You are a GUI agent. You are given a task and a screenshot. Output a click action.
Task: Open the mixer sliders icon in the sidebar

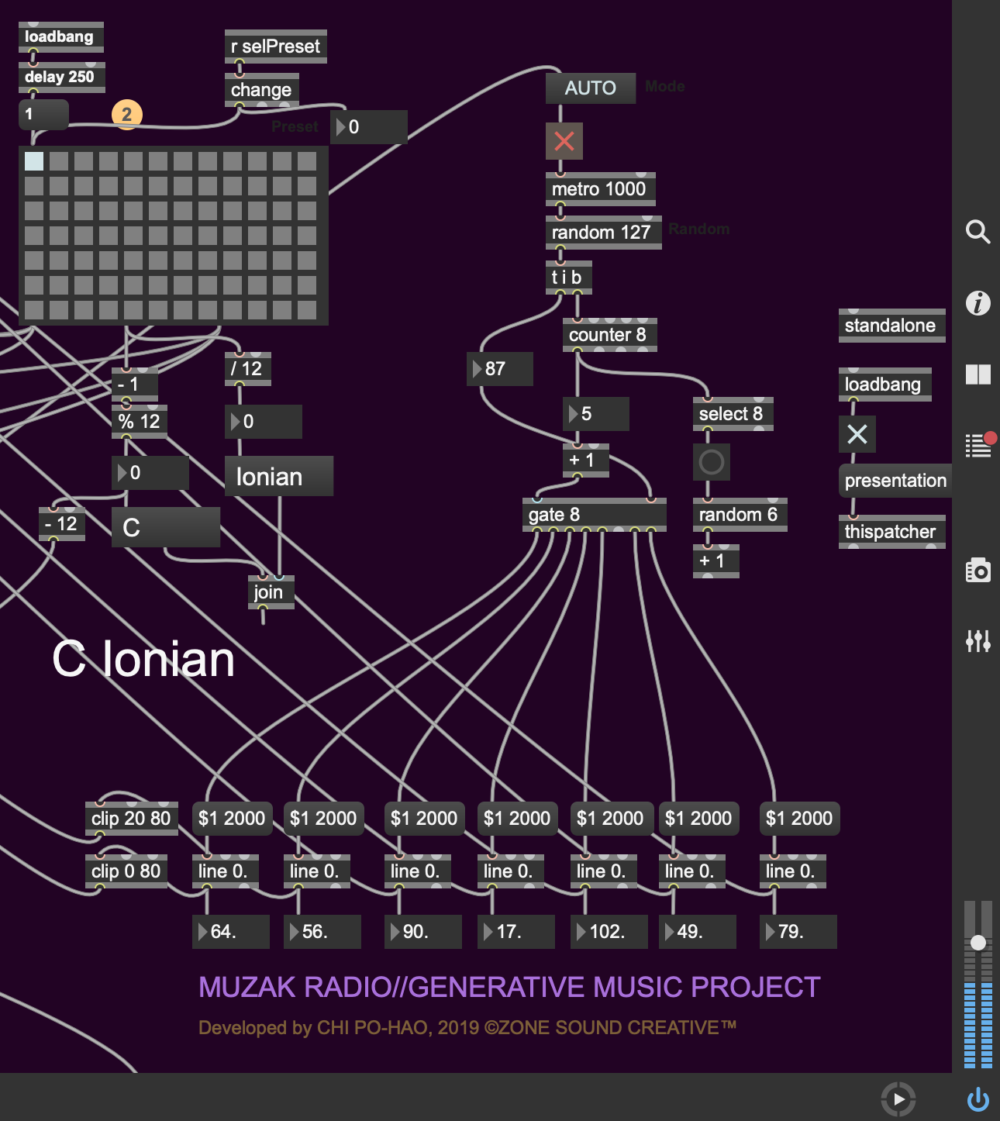click(978, 641)
